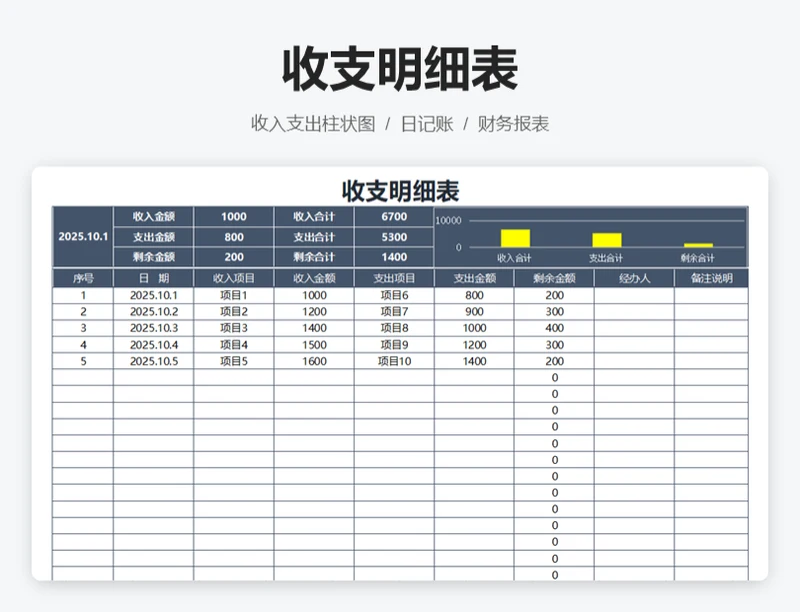
Task: Select the remaining amount cell 400
Action: pos(554,328)
